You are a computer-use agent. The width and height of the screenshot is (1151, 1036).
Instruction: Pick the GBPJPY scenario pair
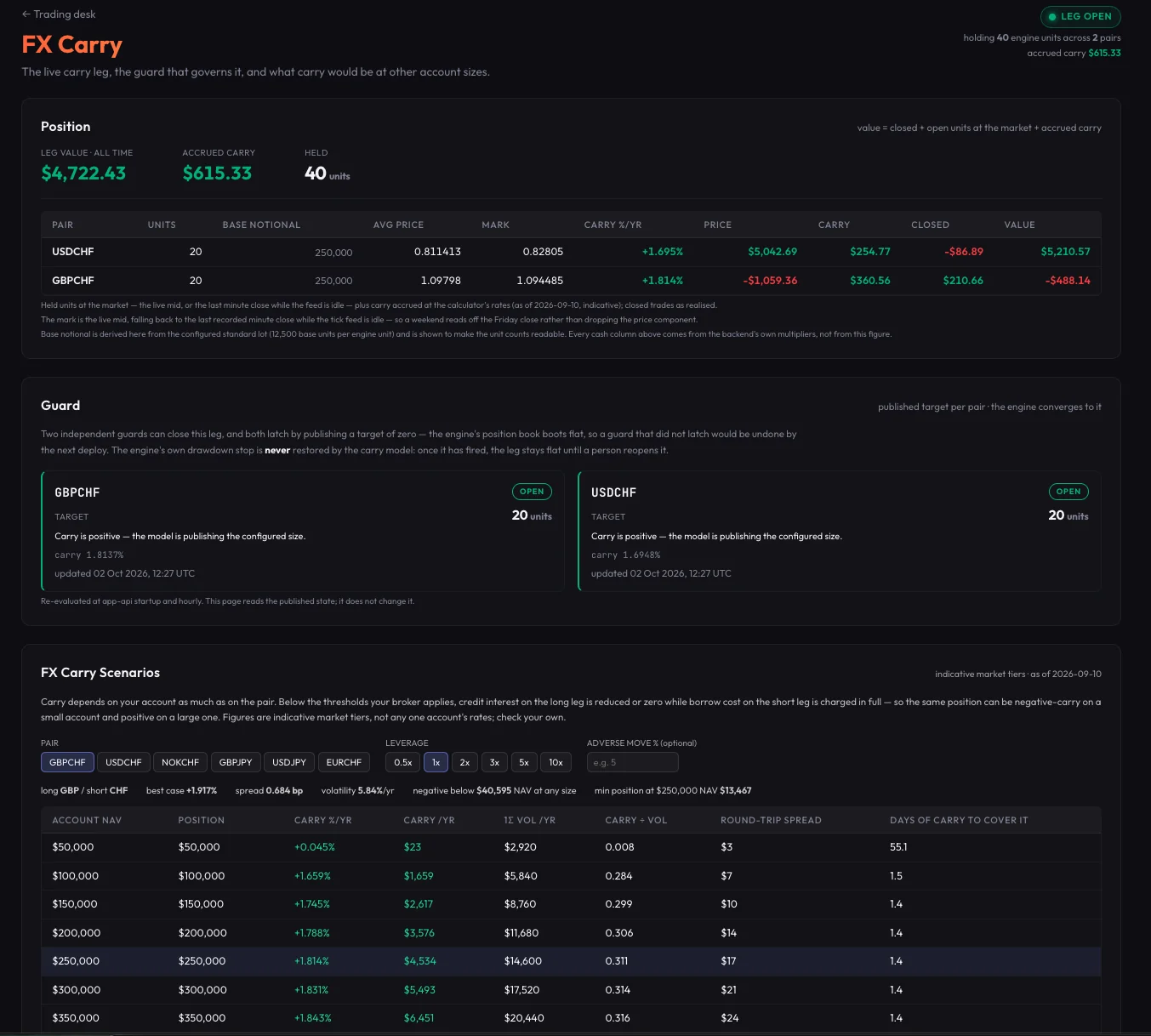[x=236, y=762]
